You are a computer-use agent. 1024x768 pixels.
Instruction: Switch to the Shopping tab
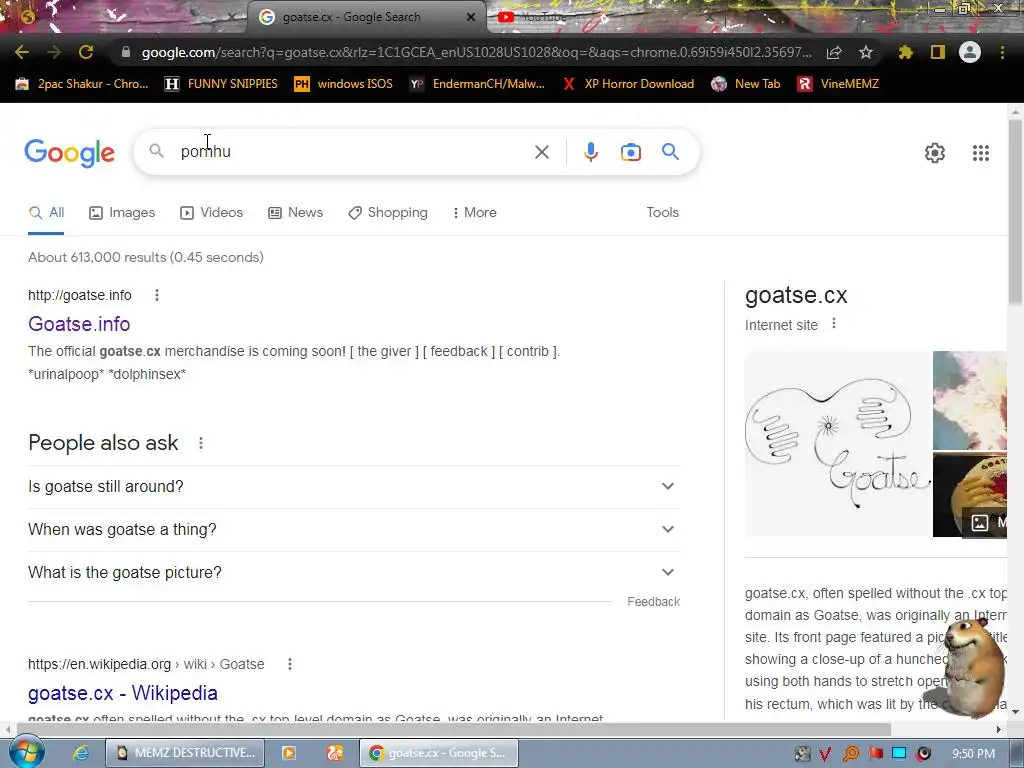pyautogui.click(x=388, y=213)
